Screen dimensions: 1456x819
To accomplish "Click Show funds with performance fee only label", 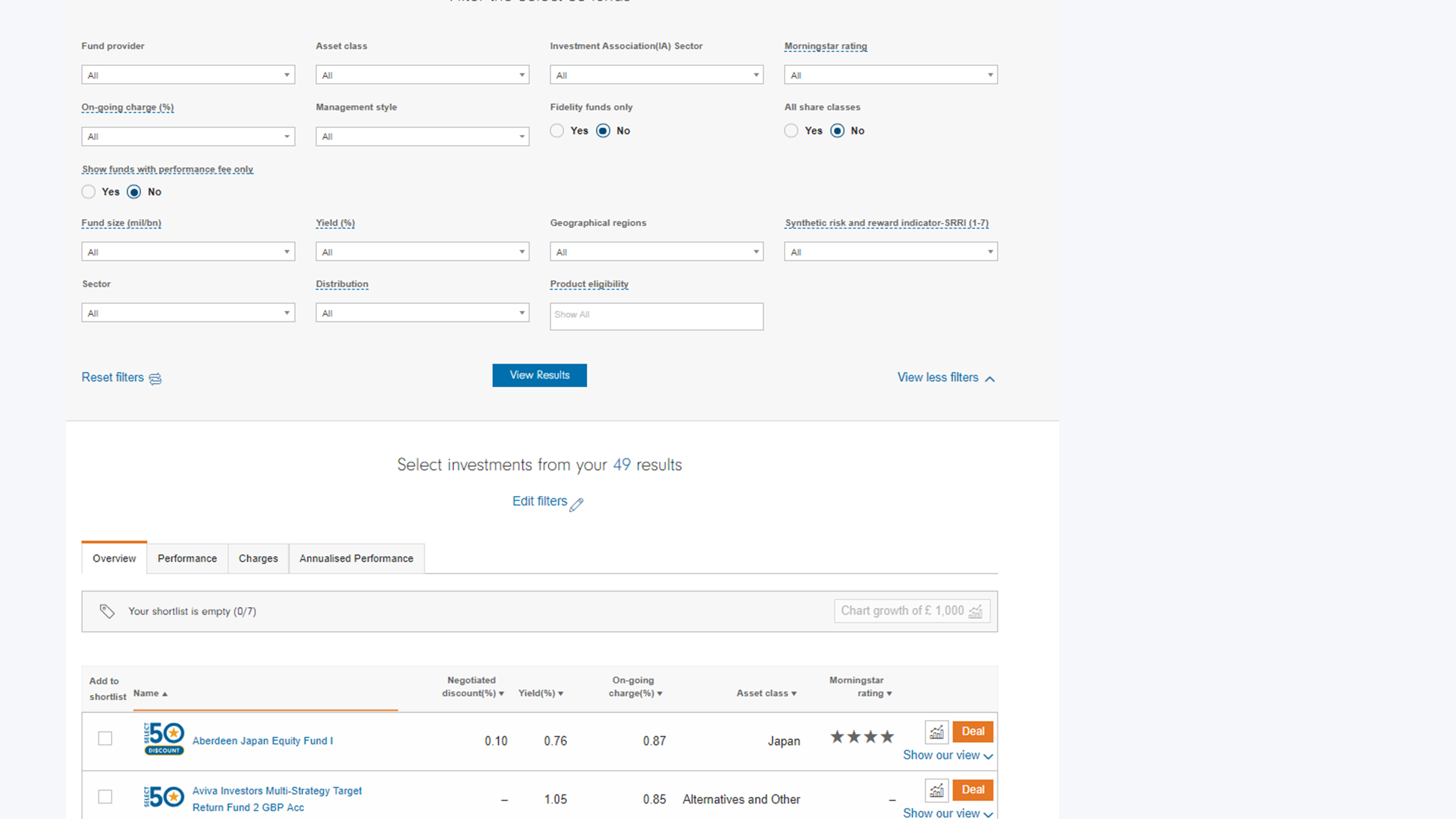I will pos(168,169).
